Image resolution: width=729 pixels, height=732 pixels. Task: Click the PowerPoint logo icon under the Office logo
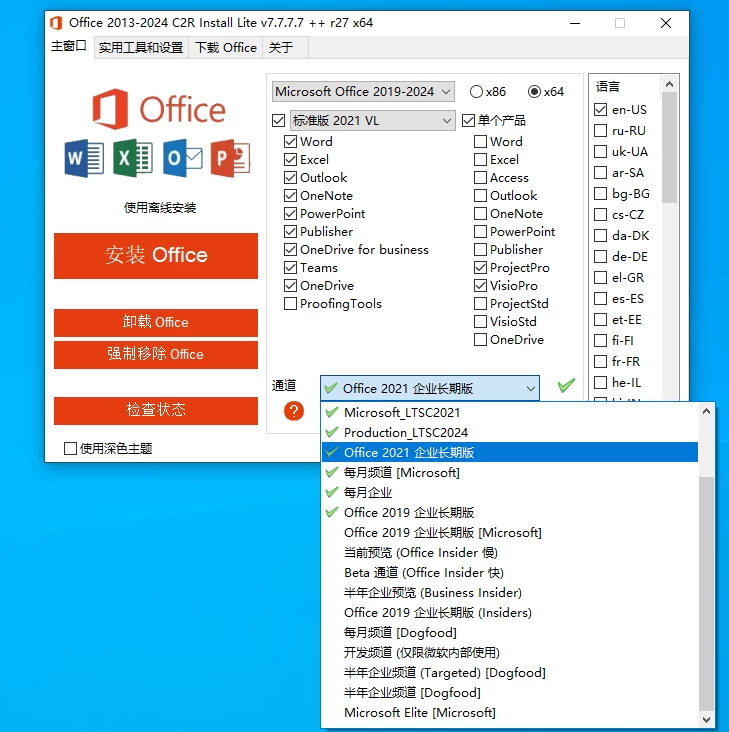[231, 158]
